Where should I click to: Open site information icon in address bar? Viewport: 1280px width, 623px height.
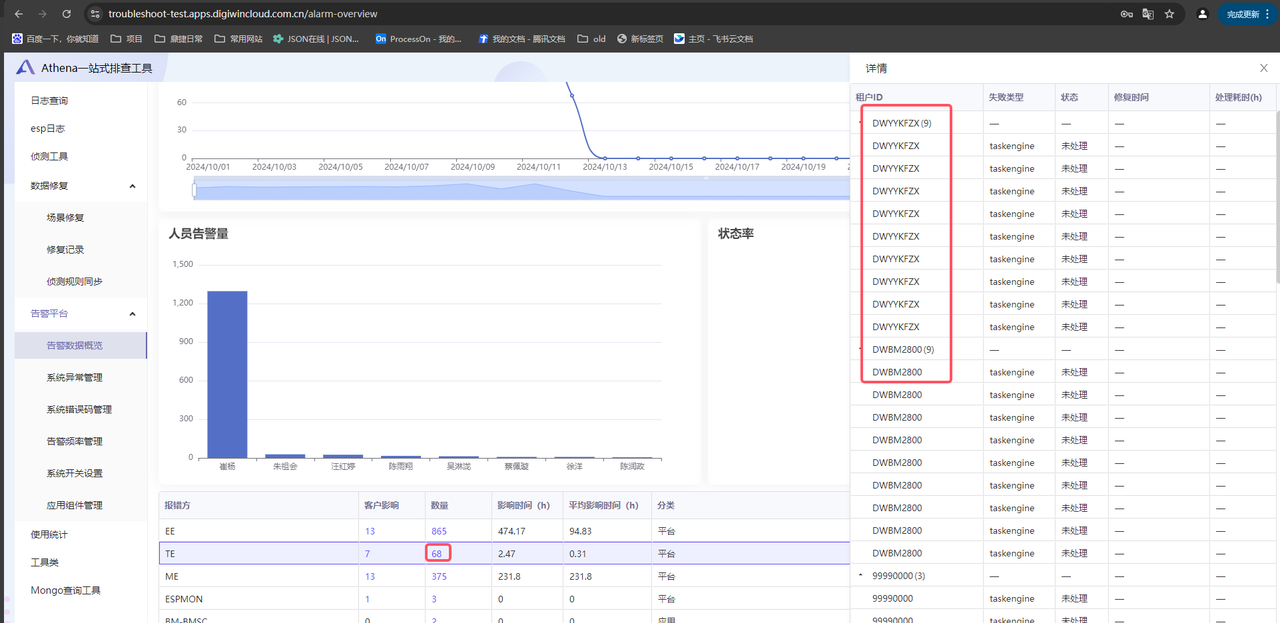[x=95, y=14]
